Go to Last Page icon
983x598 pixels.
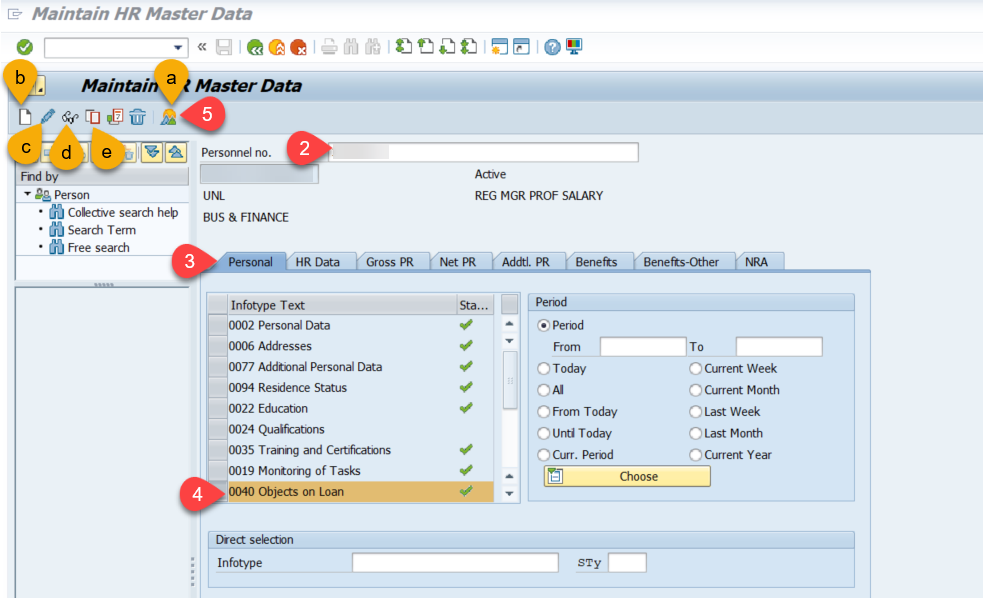pos(469,46)
